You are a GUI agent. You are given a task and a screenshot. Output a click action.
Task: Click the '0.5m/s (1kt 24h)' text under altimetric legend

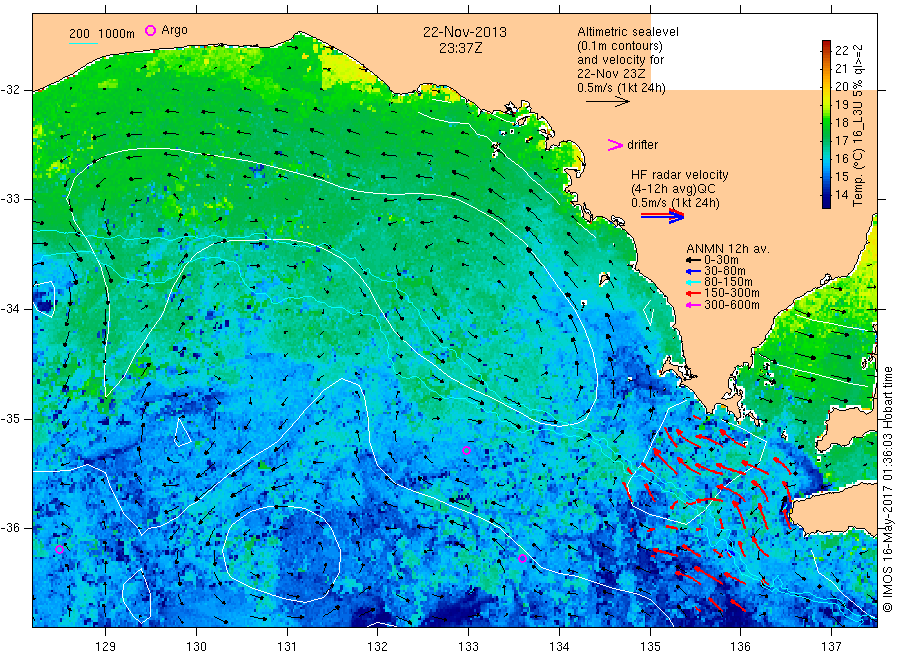621,88
